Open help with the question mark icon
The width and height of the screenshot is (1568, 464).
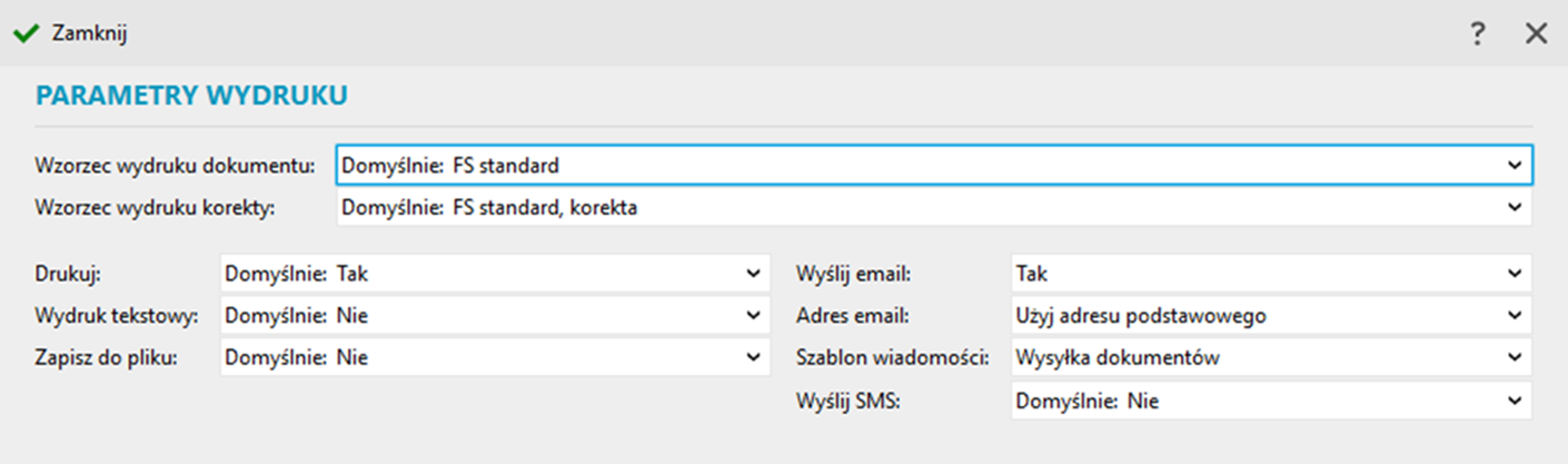[x=1477, y=33]
